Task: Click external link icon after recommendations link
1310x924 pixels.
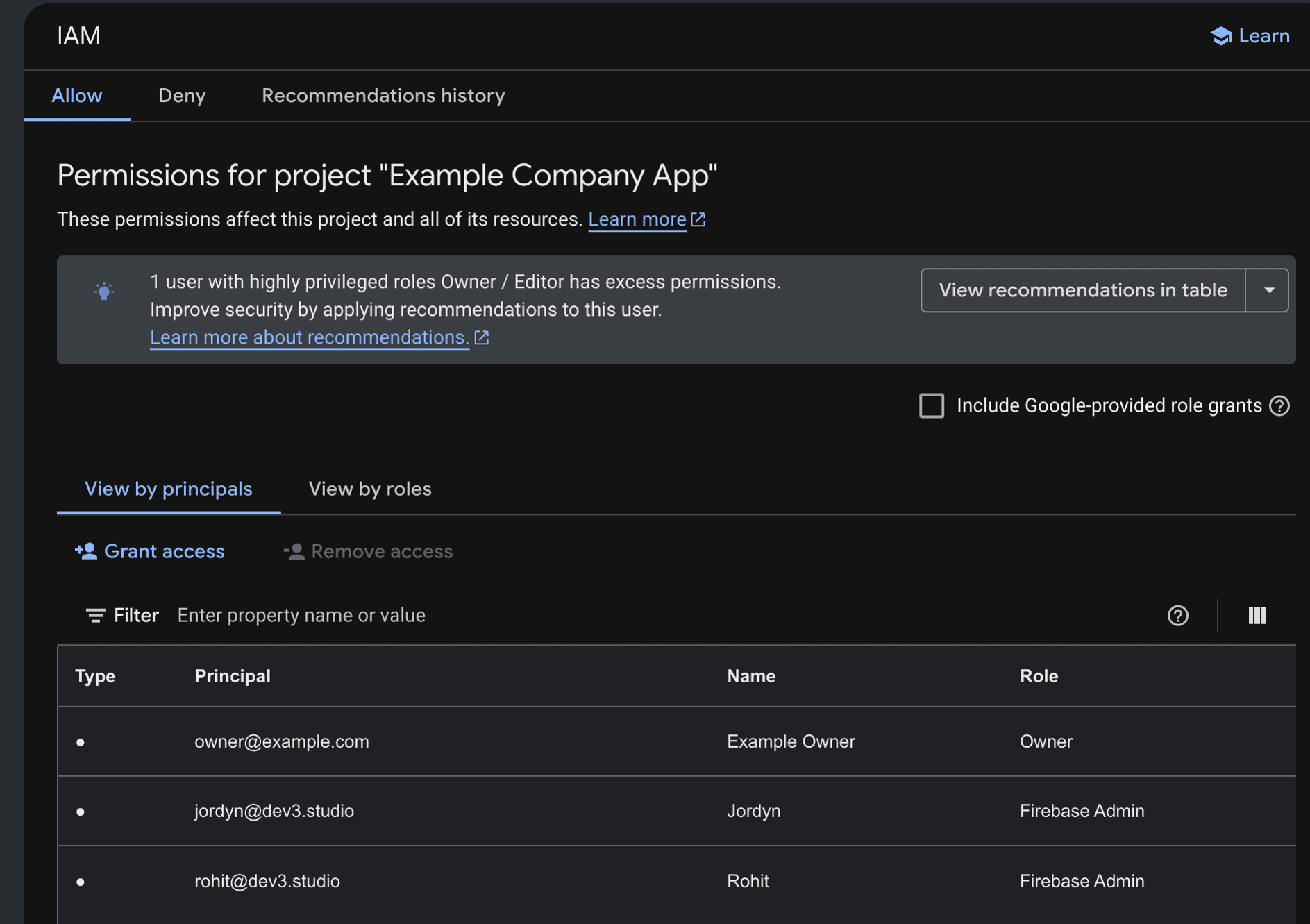Action: click(x=482, y=337)
